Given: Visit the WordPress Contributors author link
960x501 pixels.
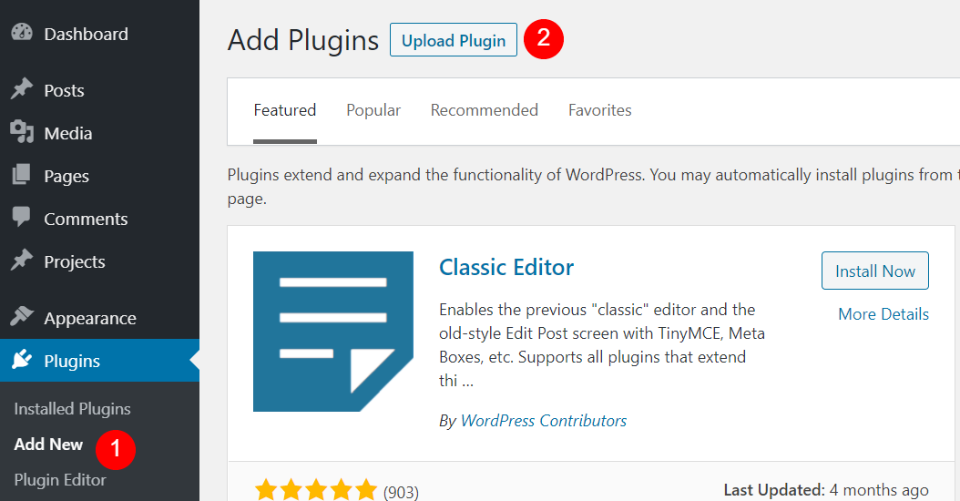Looking at the screenshot, I should [x=543, y=420].
